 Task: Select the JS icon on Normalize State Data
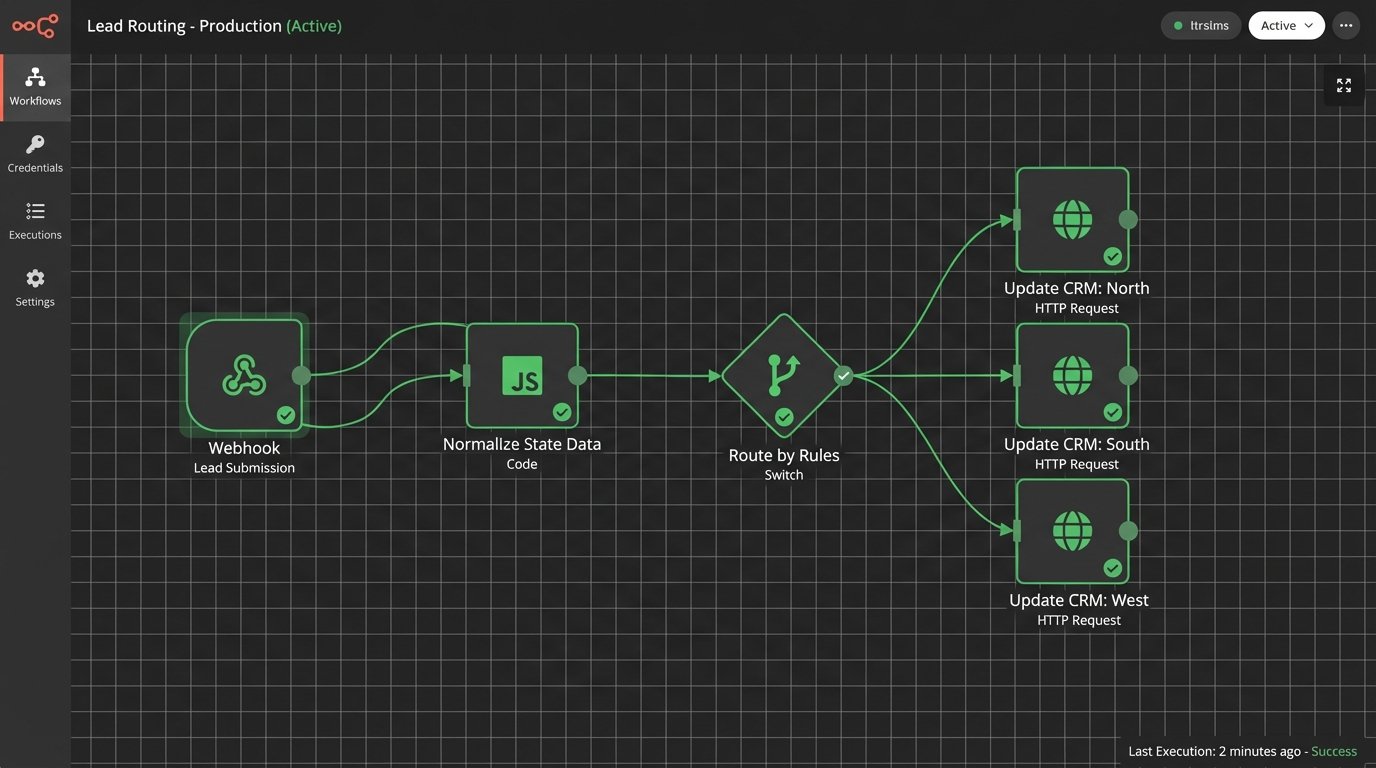[x=521, y=375]
